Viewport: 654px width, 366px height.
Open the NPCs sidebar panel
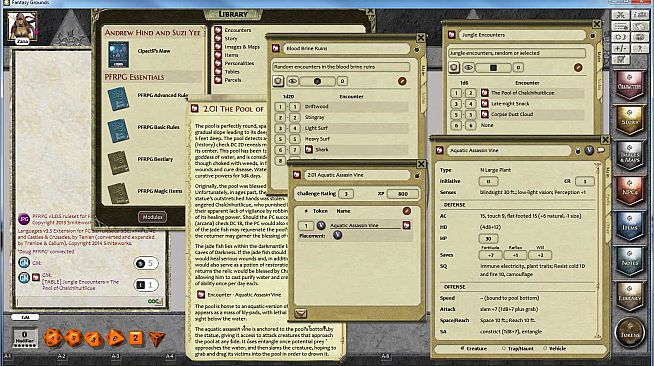click(x=630, y=191)
